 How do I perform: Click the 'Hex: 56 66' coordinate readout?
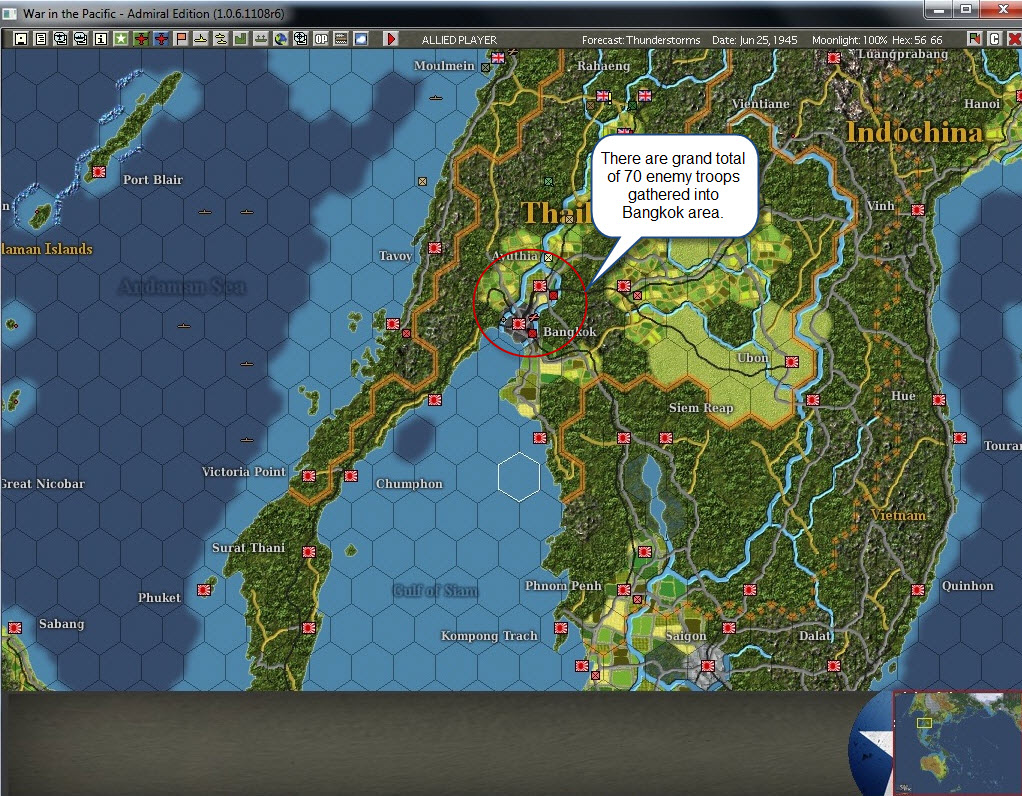coord(917,40)
